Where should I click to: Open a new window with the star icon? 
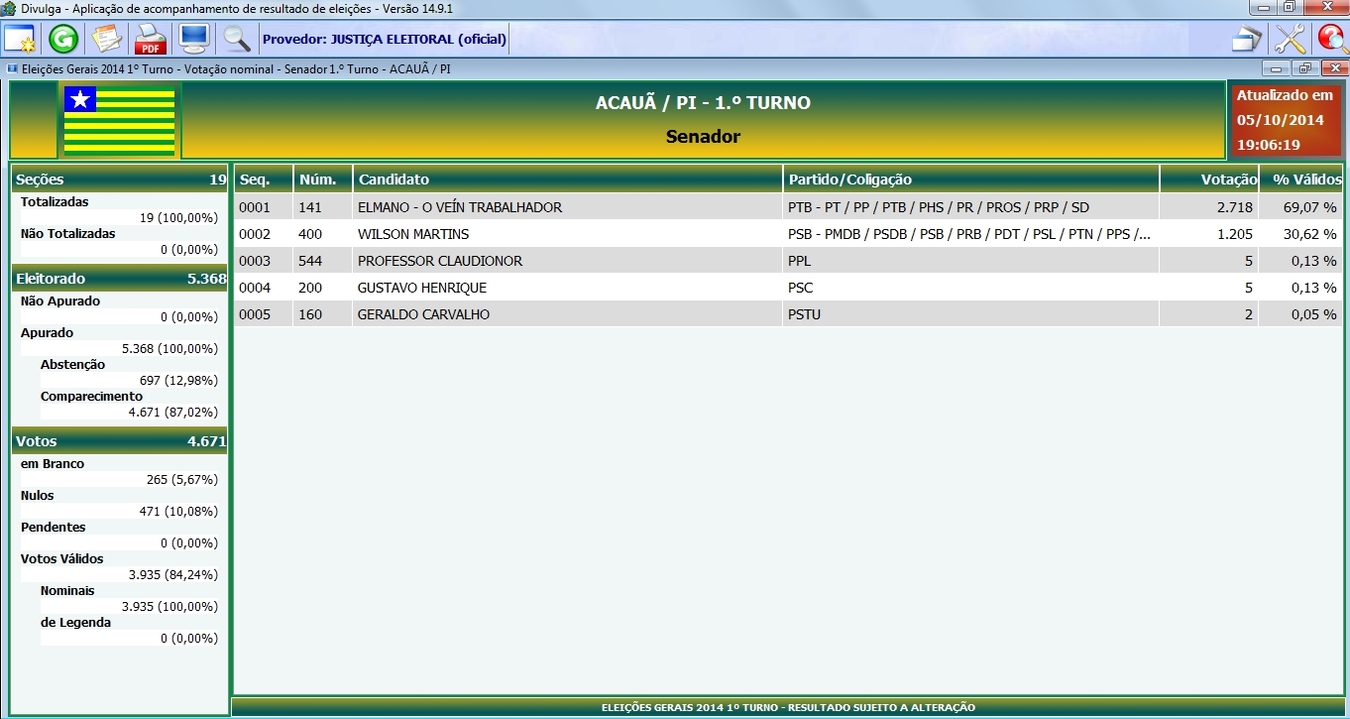click(x=20, y=39)
